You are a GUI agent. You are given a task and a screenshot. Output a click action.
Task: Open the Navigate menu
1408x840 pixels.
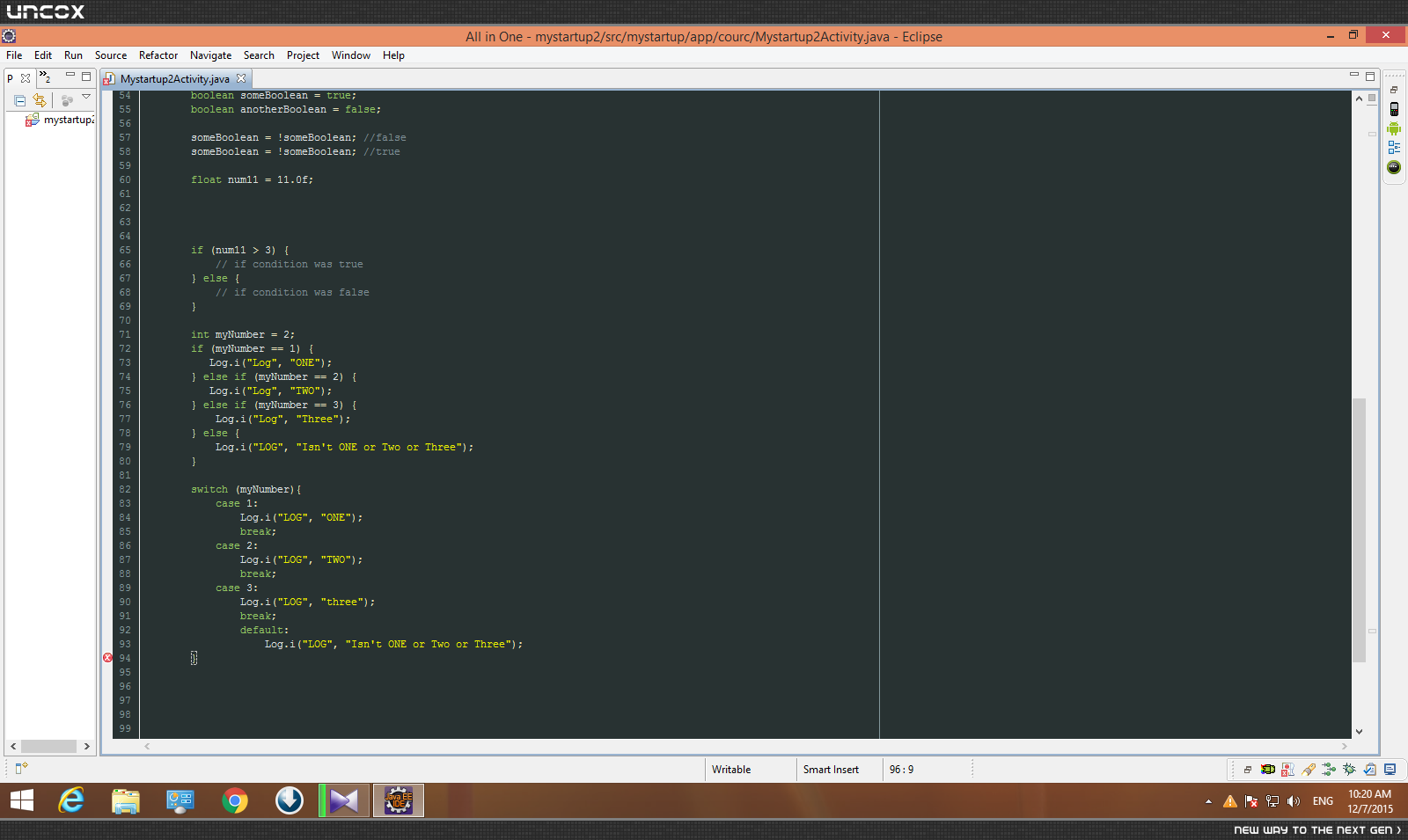[210, 55]
